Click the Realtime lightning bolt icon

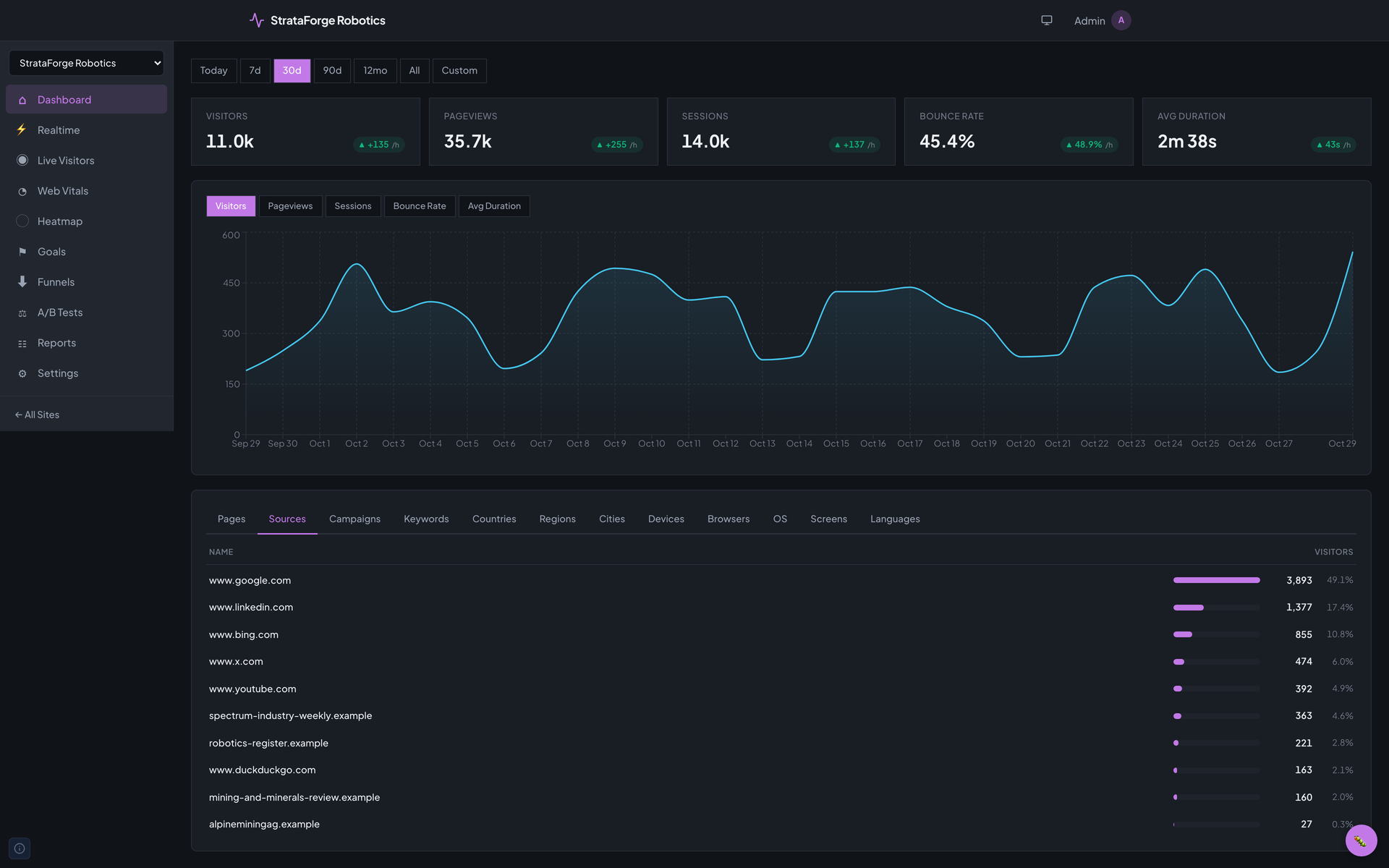point(22,130)
